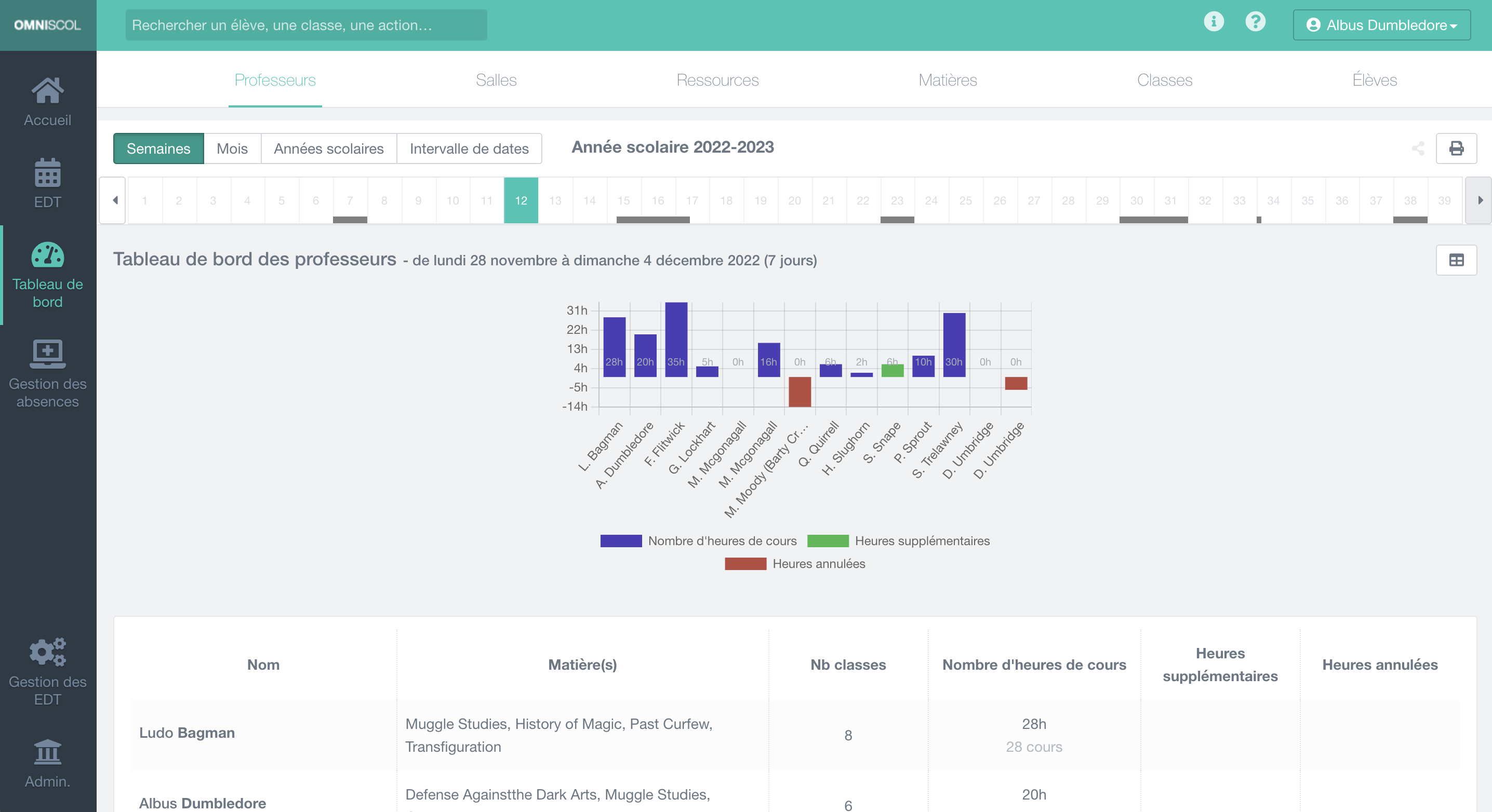
Task: Click the question mark help icon
Action: click(1255, 22)
